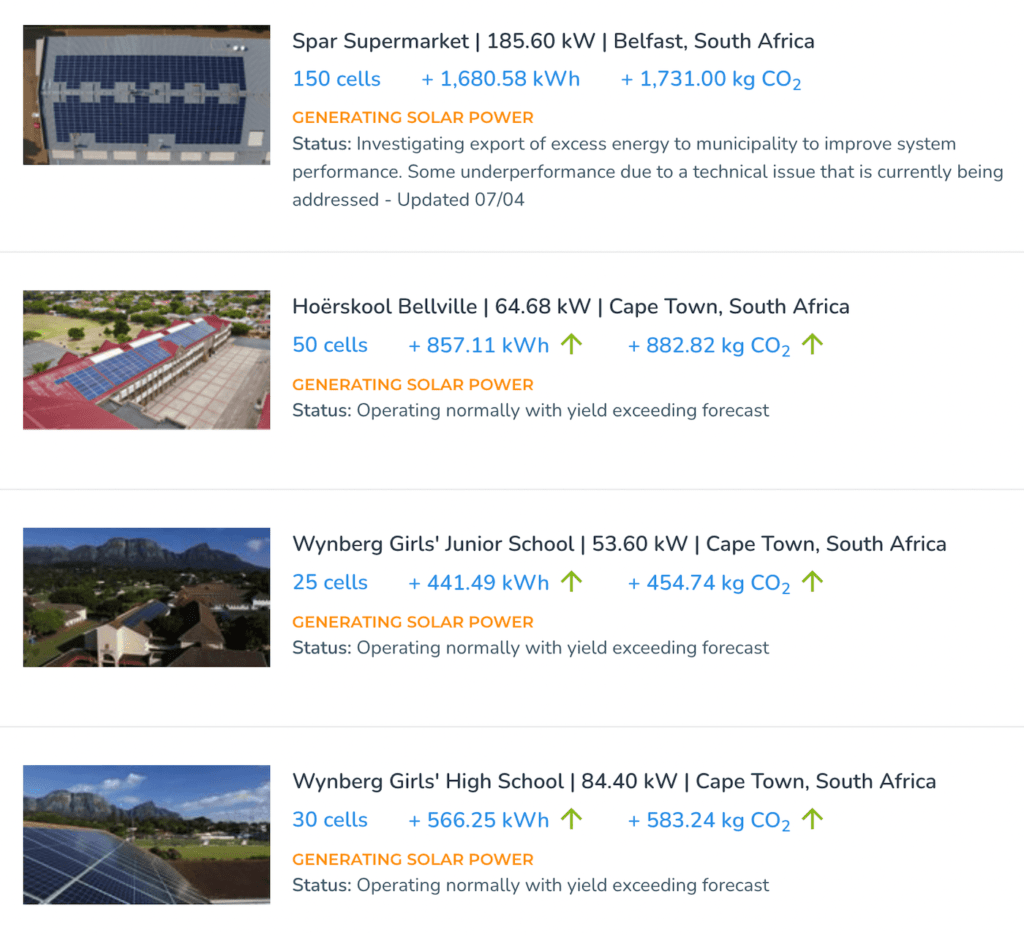Select the 50 cells link
1024x935 pixels.
pos(330,345)
